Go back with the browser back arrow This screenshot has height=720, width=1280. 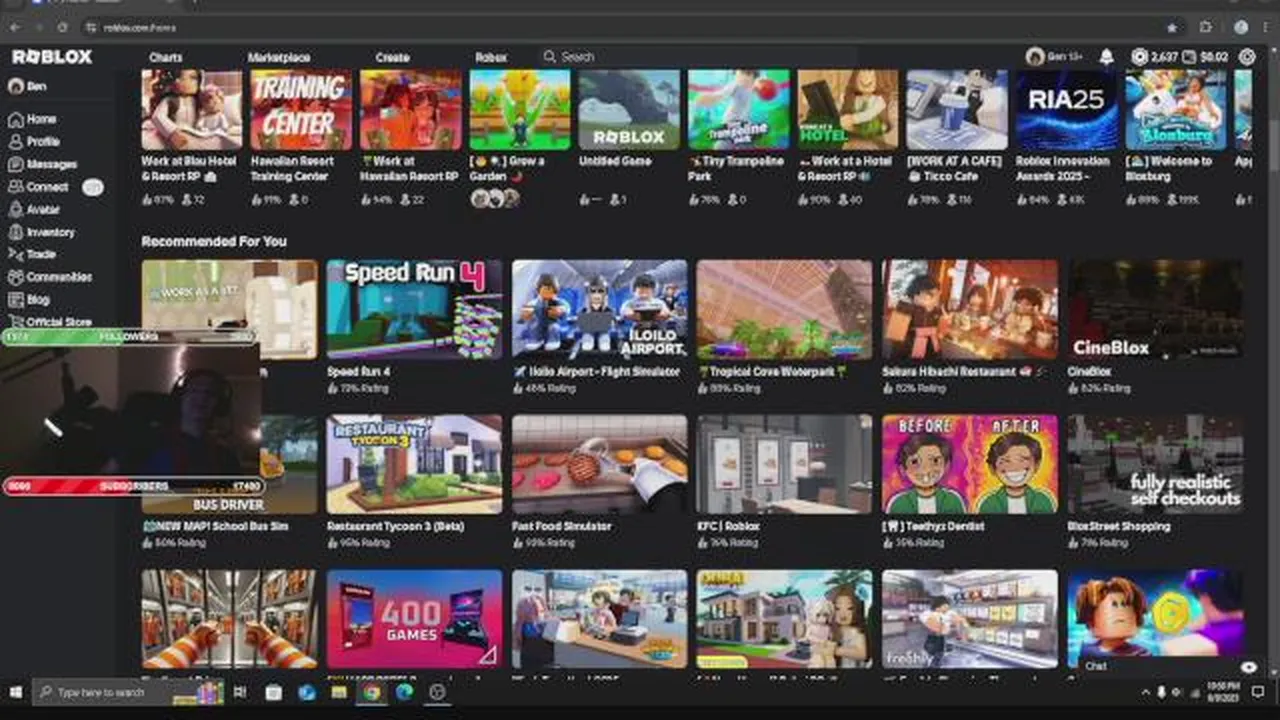(x=14, y=27)
